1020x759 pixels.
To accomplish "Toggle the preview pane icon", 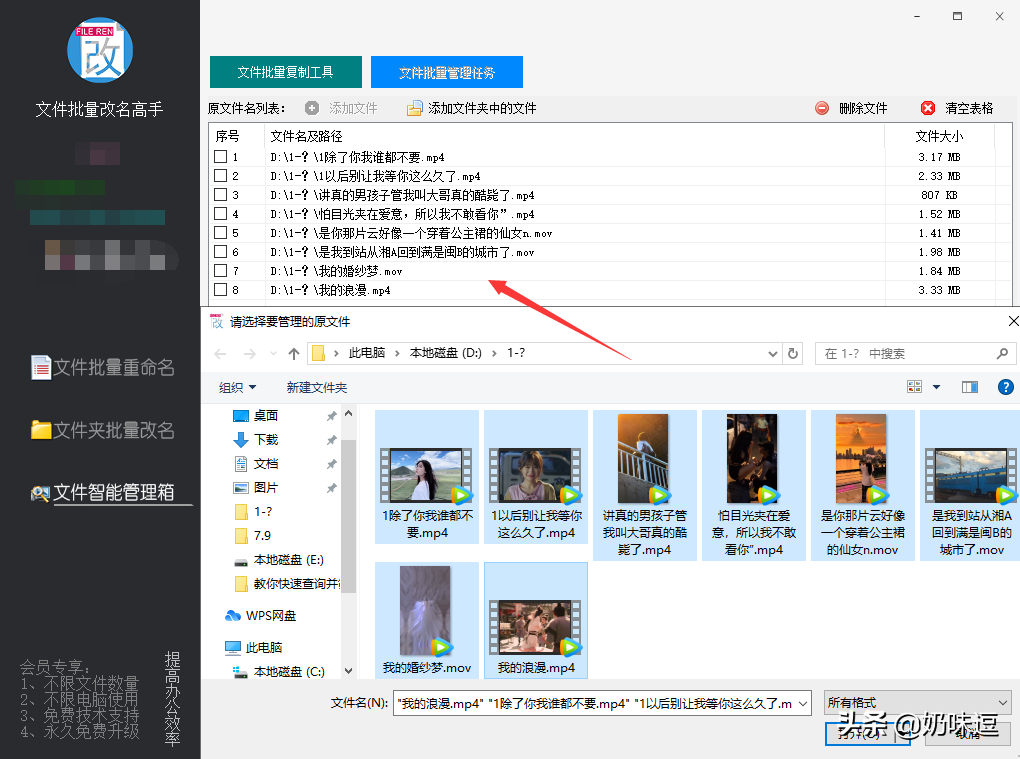I will pos(970,387).
